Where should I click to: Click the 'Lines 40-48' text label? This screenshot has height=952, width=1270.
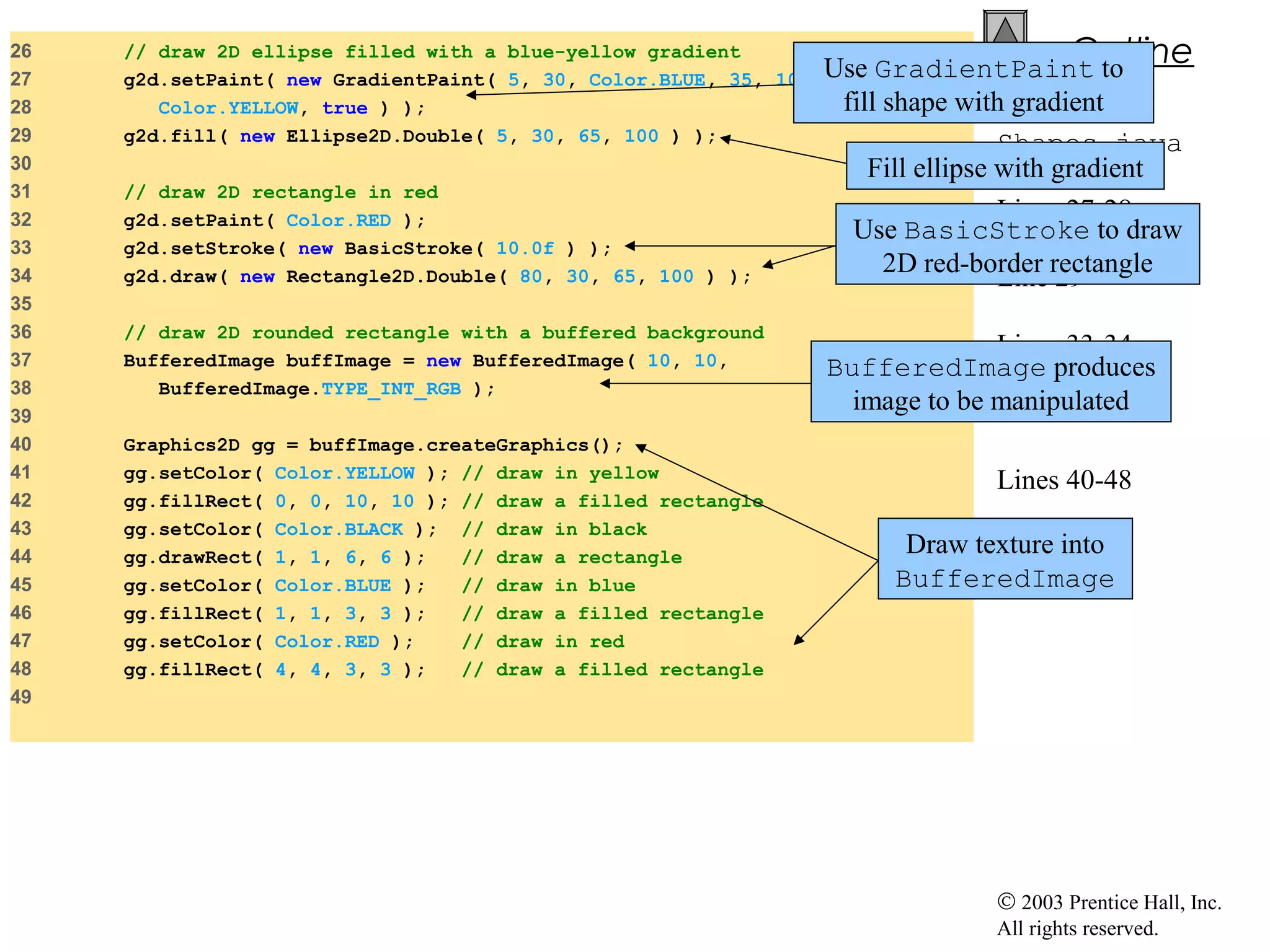pos(1063,480)
